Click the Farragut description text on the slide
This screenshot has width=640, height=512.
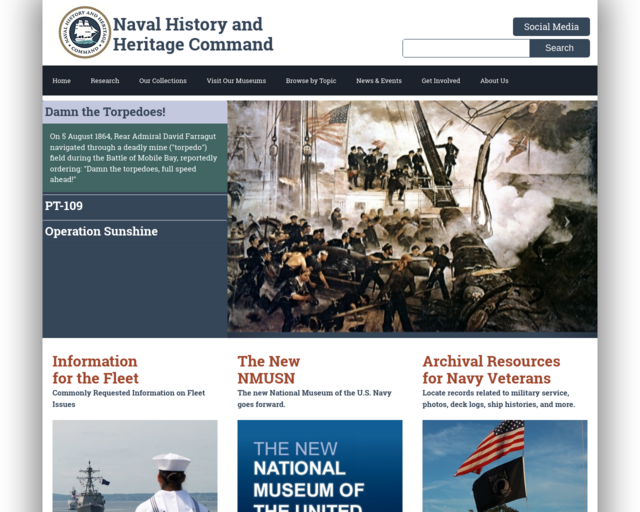(x=133, y=158)
